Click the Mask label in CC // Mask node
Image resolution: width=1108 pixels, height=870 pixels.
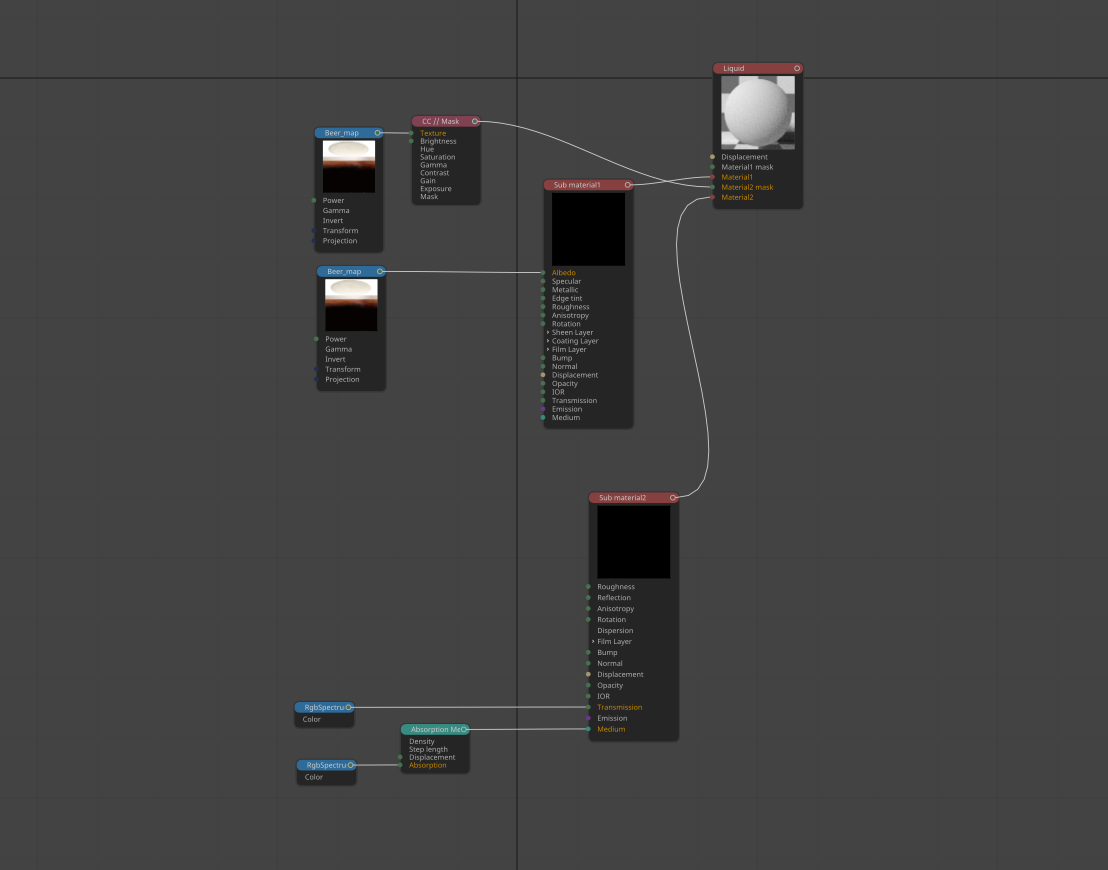pyautogui.click(x=429, y=196)
